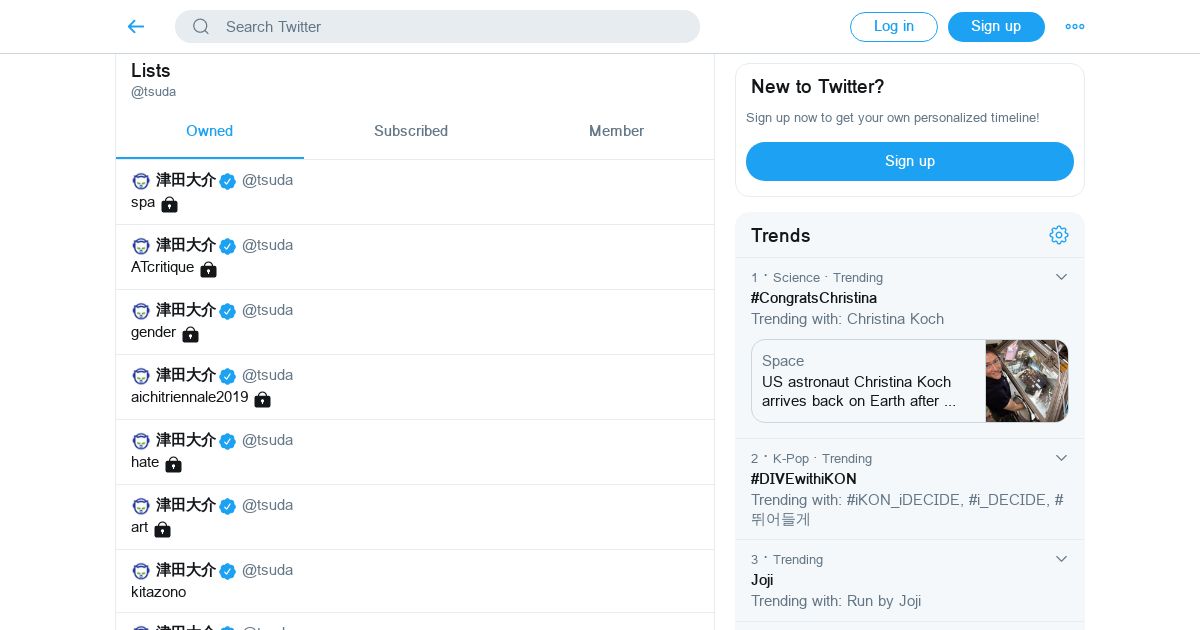Expand options for Joji trend
The height and width of the screenshot is (630, 1200).
point(1062,559)
